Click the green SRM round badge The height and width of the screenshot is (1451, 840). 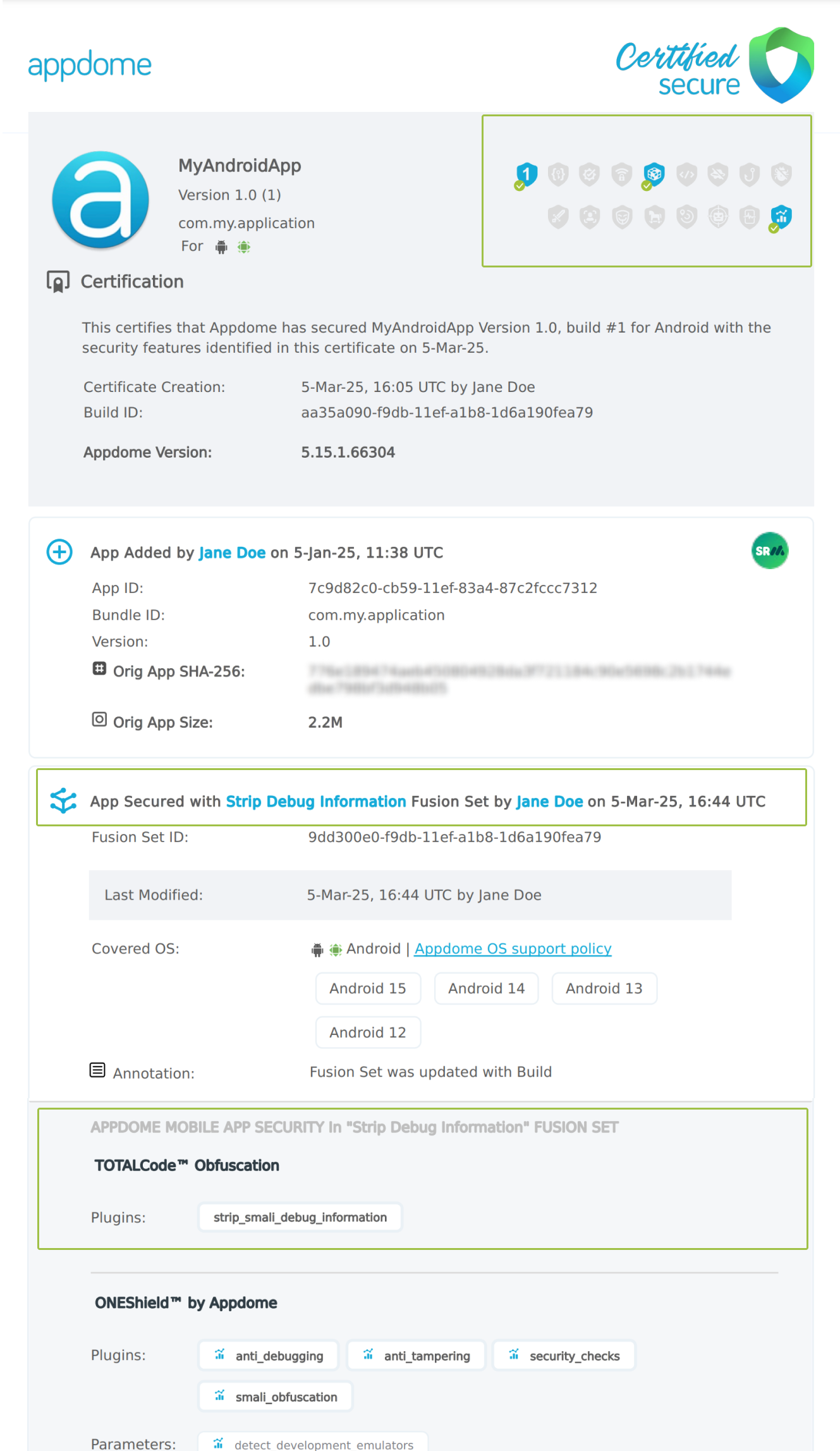769,551
